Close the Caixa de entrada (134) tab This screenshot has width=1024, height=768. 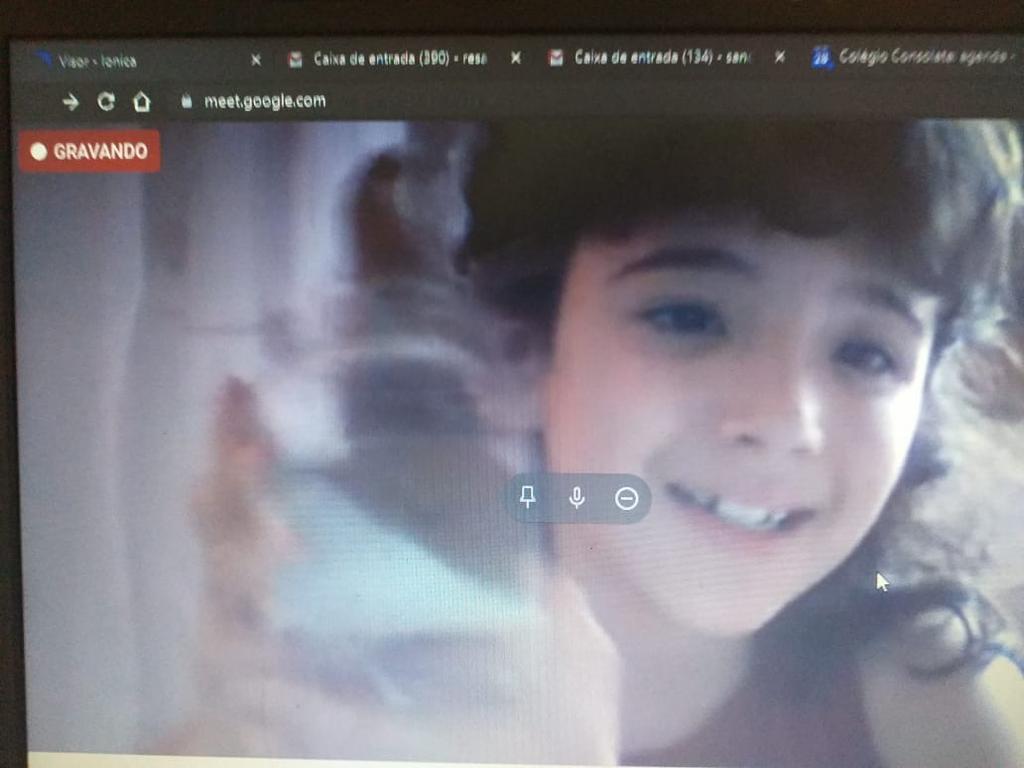(x=780, y=57)
